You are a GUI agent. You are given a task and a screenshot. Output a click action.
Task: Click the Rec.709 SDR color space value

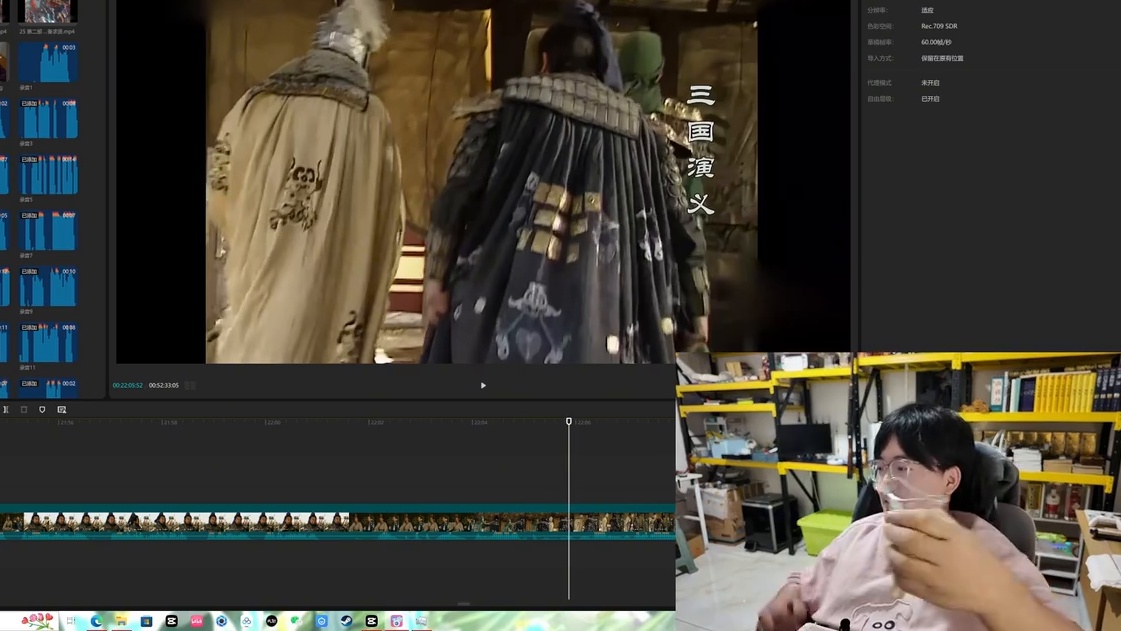point(939,26)
